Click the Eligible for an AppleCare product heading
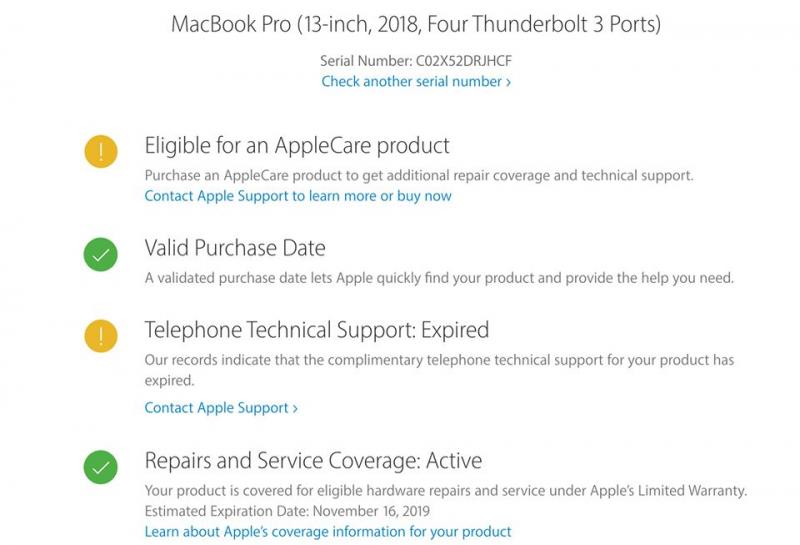This screenshot has width=800, height=545. (297, 146)
